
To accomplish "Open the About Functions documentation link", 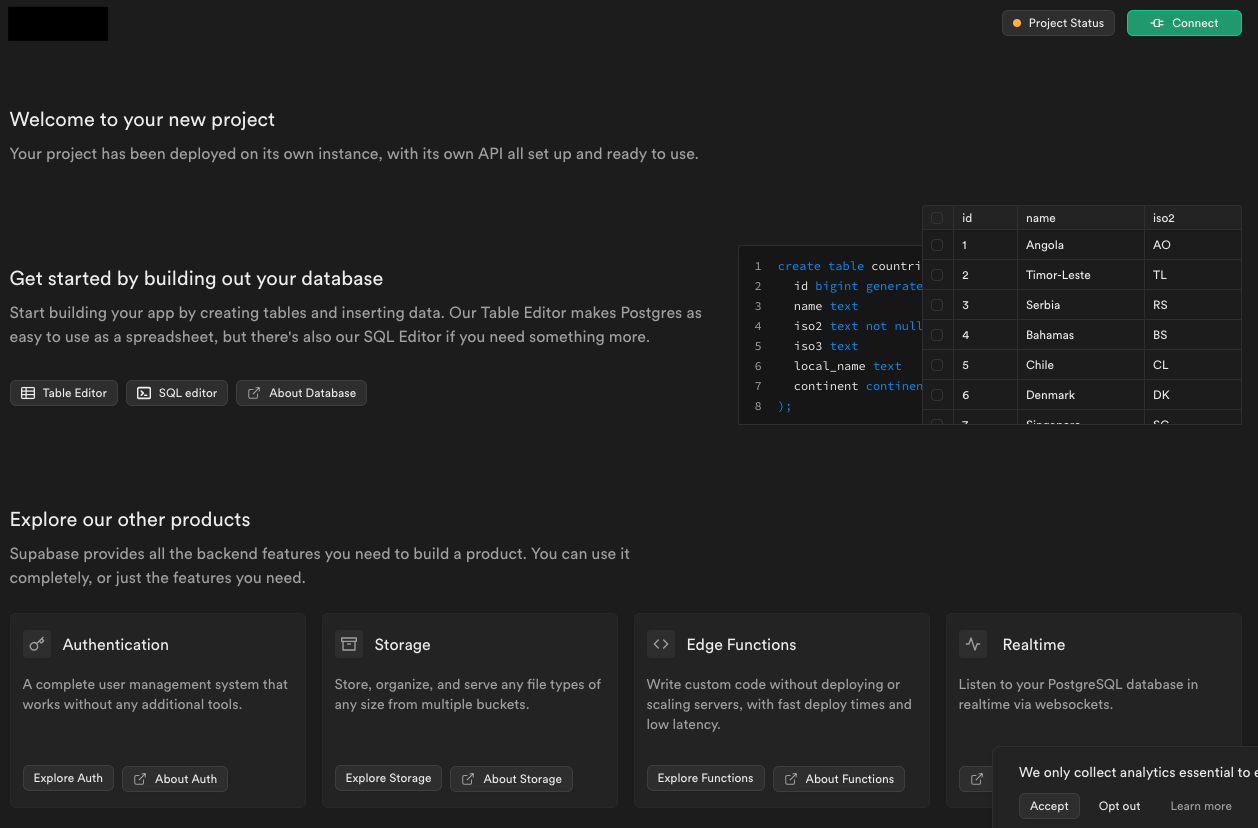I will pos(839,779).
